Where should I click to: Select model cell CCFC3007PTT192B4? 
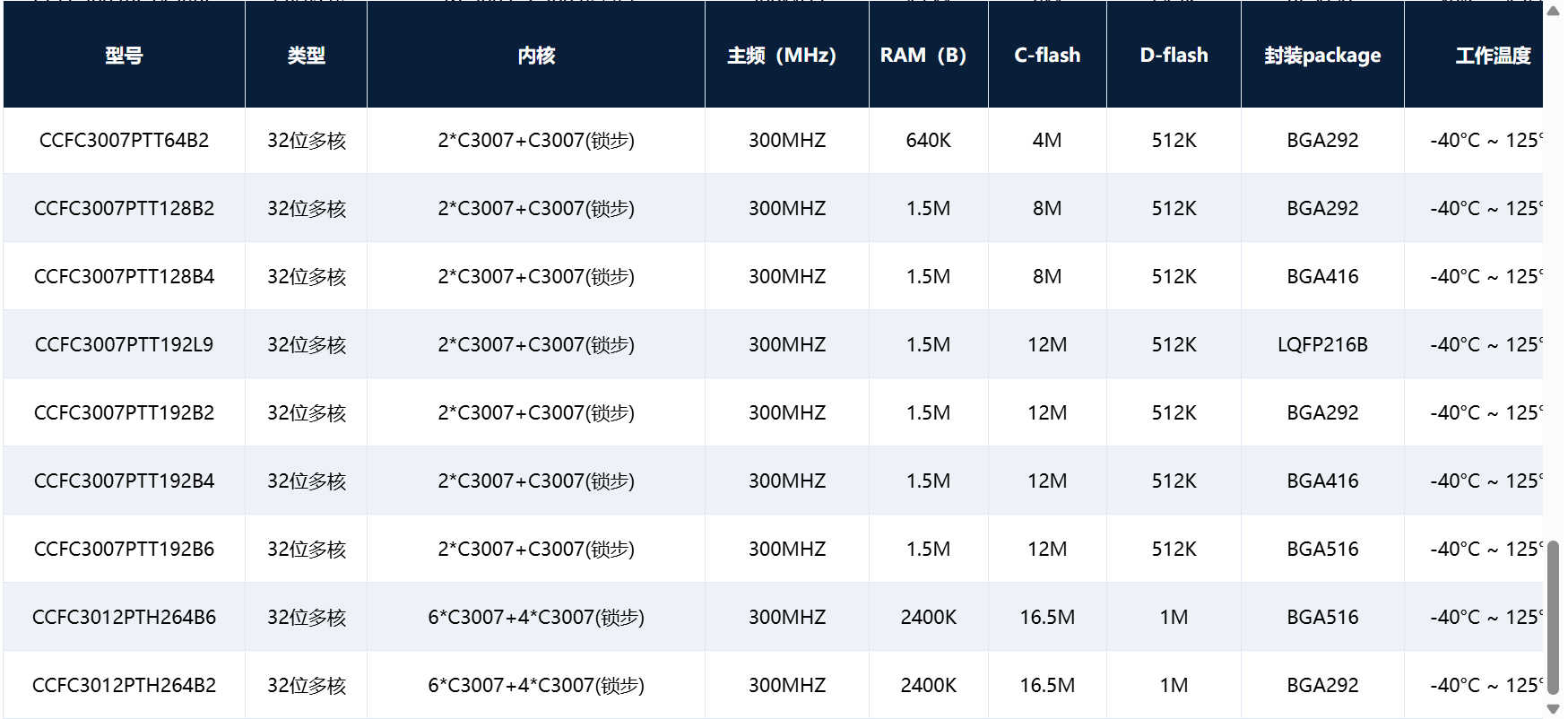click(124, 481)
